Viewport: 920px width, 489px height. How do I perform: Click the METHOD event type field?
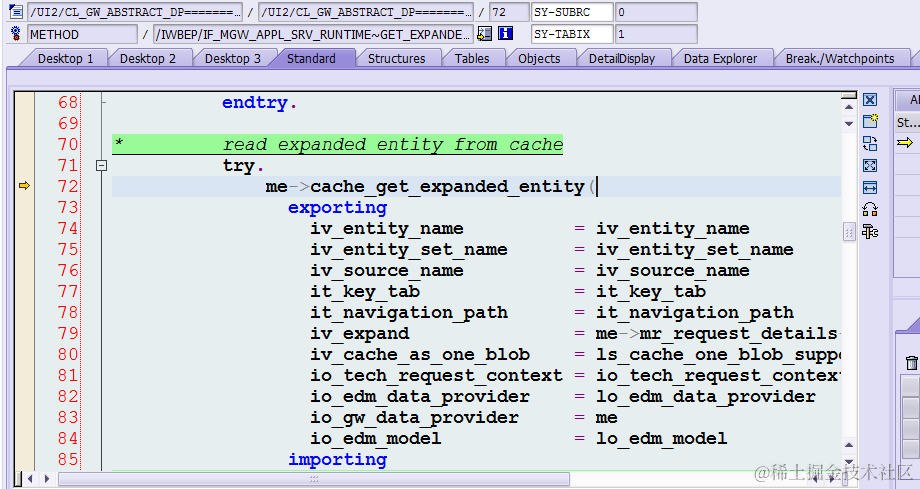tap(83, 34)
